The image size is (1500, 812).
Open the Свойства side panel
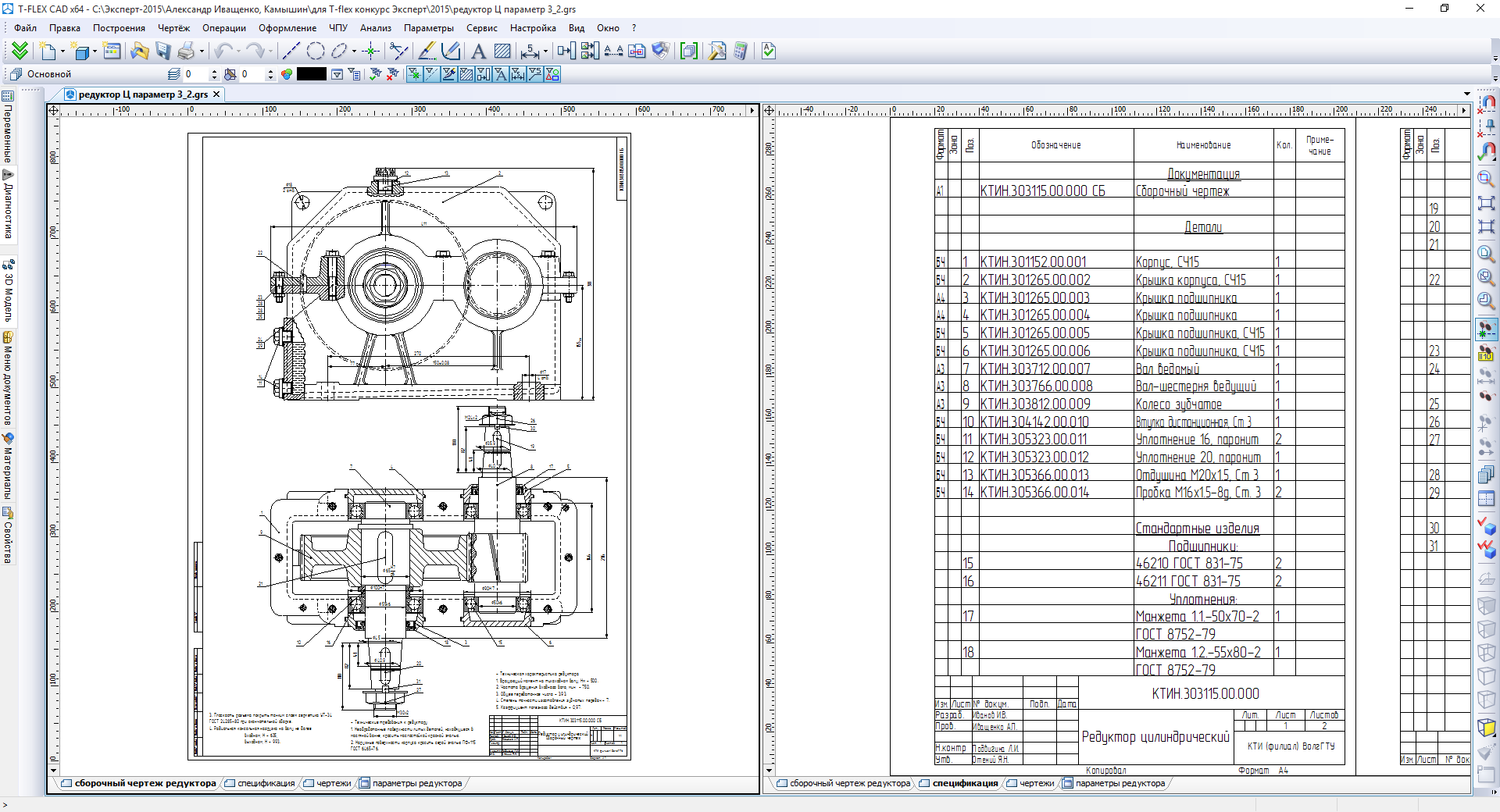tap(8, 535)
